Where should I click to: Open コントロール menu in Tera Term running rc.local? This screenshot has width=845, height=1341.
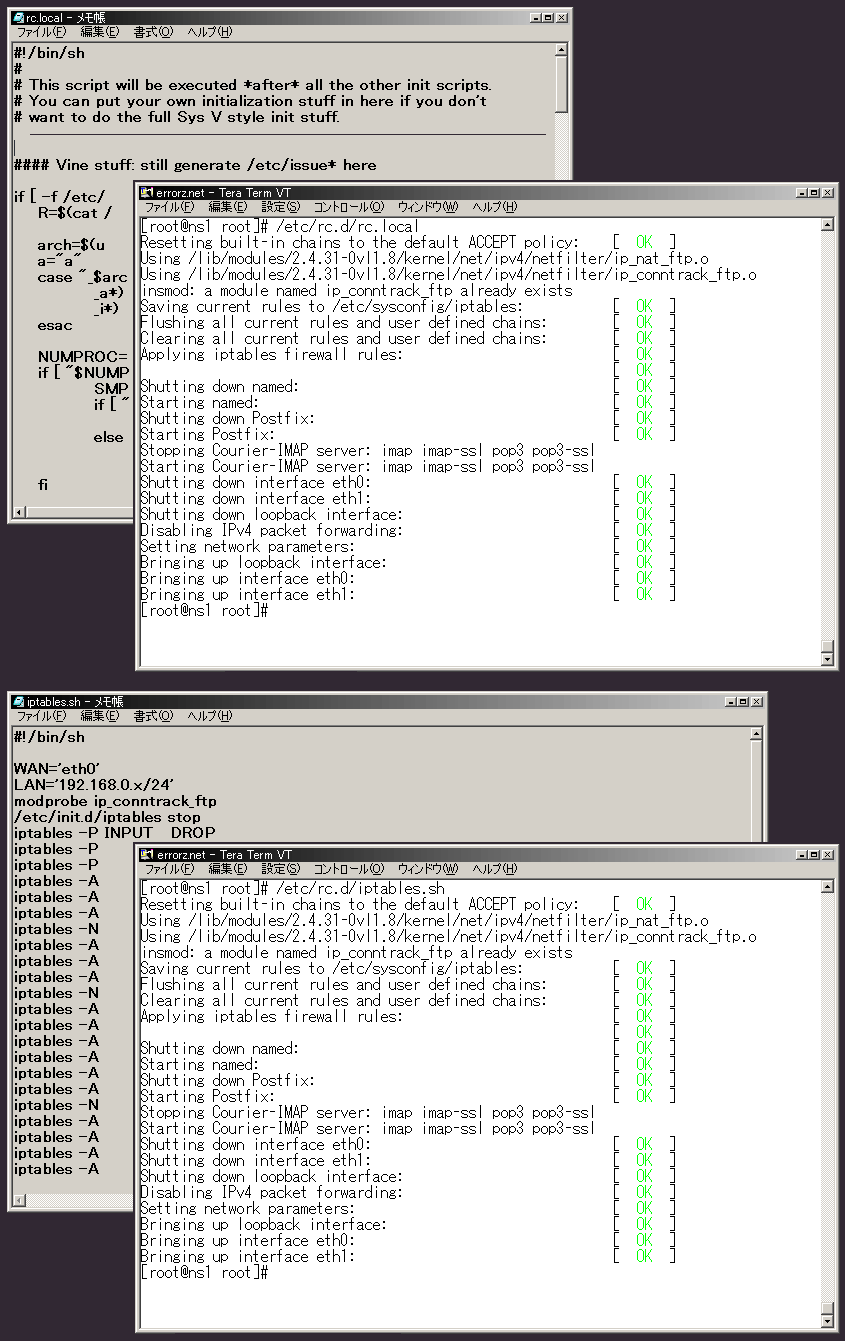pos(348,207)
